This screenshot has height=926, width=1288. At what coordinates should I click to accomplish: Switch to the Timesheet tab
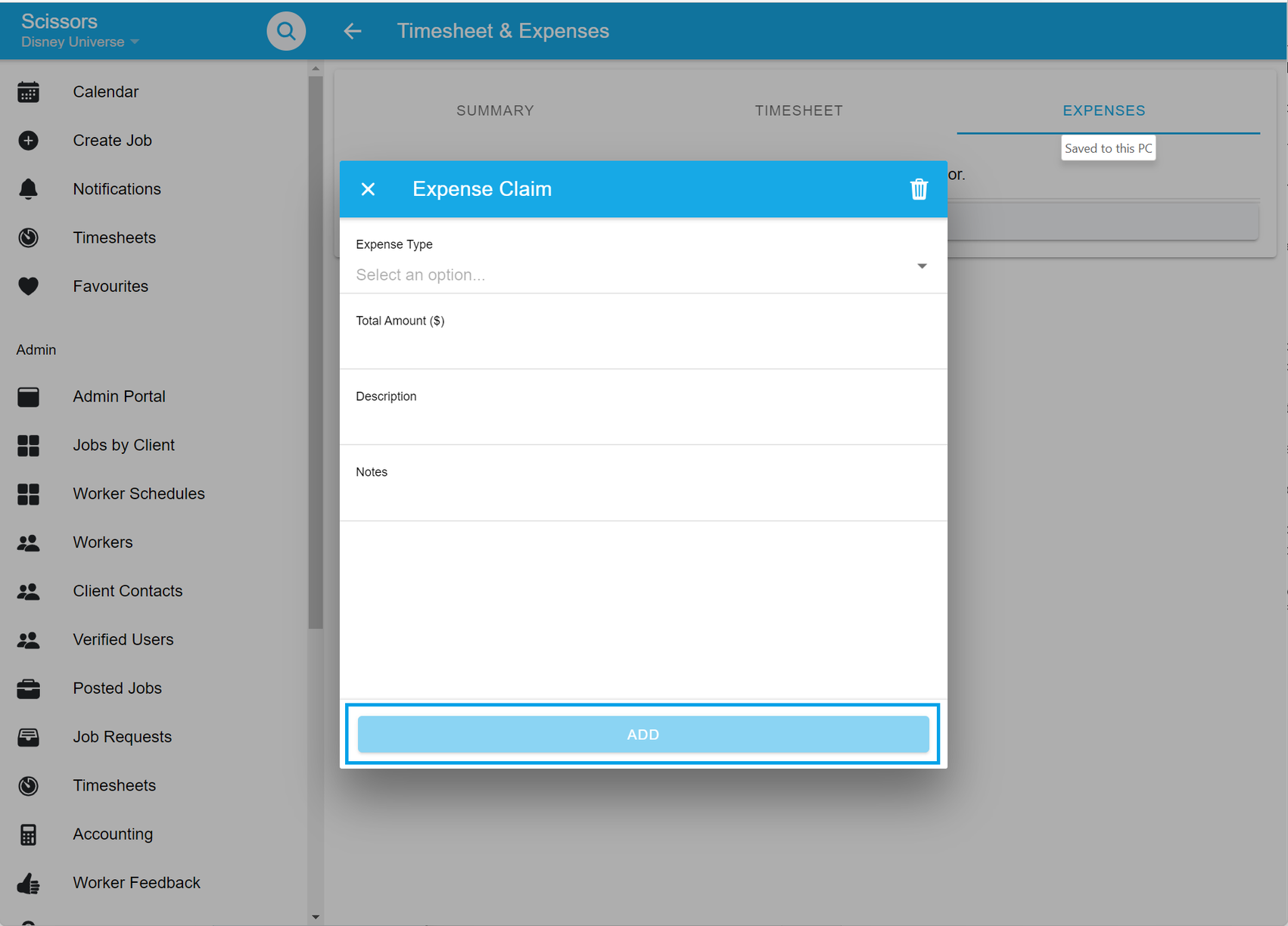point(798,110)
